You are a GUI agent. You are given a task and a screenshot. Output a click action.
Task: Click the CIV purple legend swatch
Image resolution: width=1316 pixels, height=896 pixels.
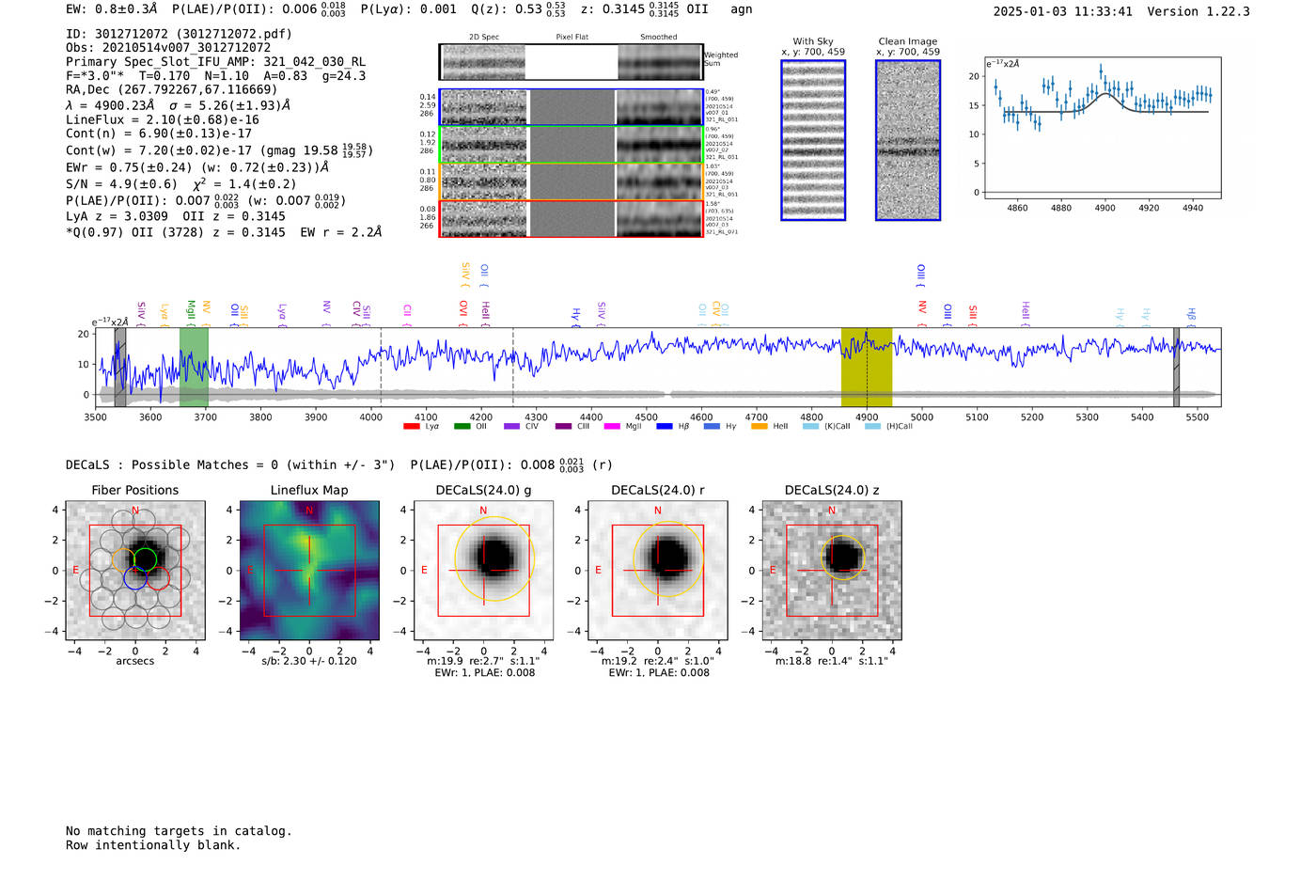tap(511, 427)
